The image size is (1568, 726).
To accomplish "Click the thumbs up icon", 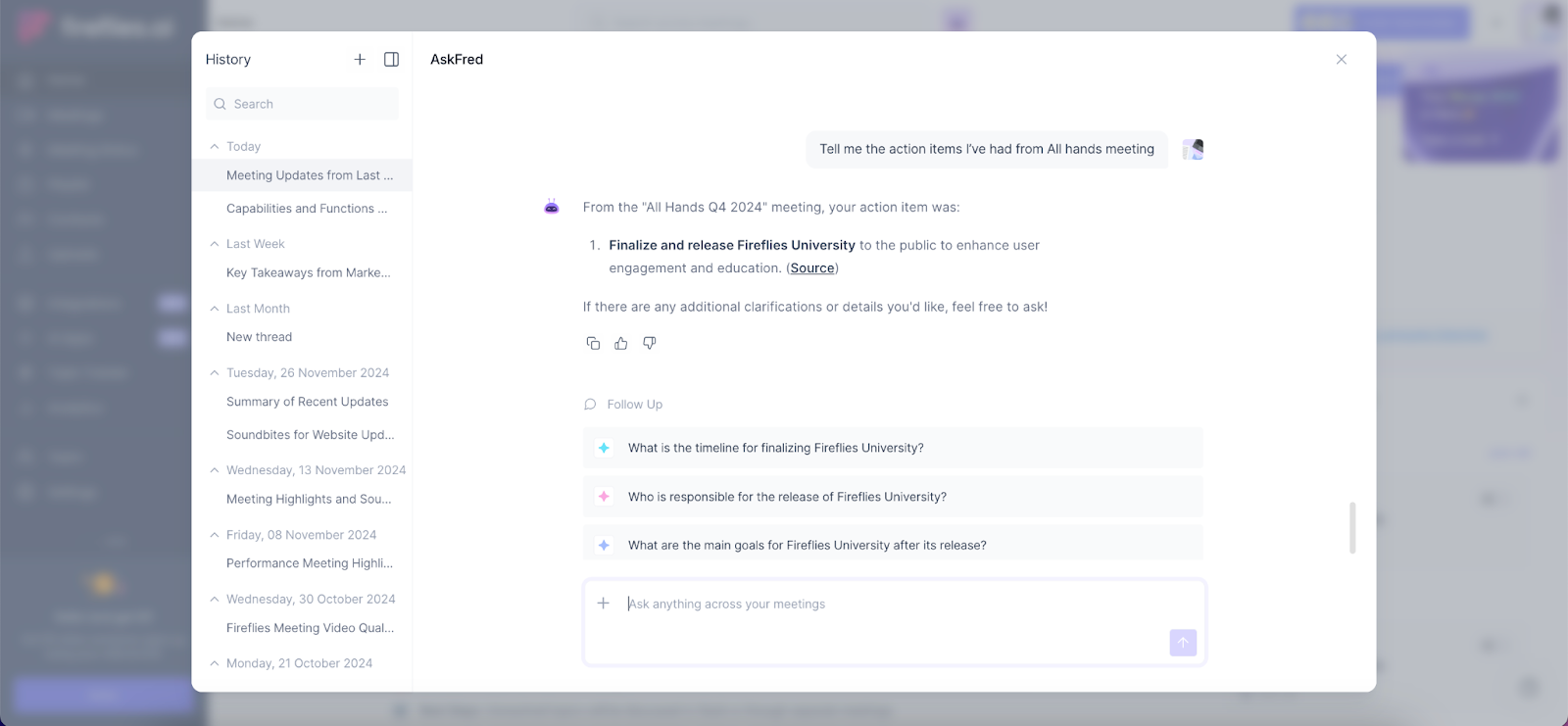I will [621, 343].
